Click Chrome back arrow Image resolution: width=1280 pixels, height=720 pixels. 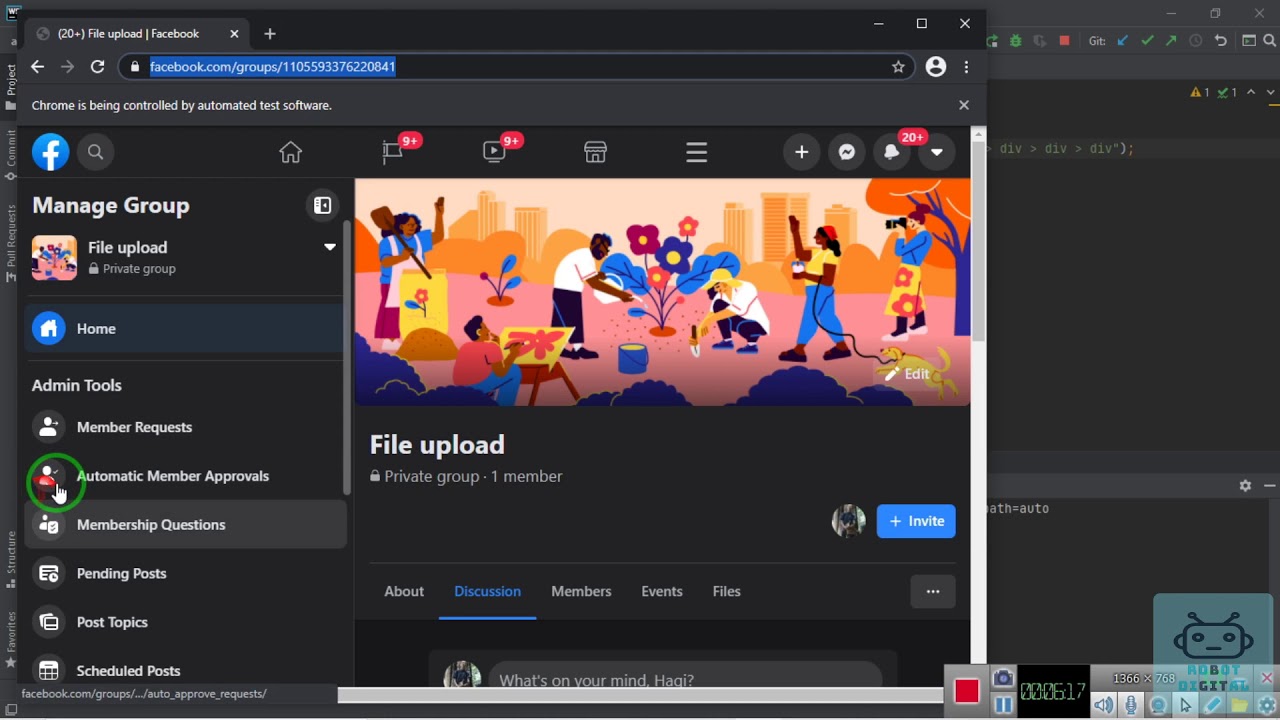[x=37, y=66]
